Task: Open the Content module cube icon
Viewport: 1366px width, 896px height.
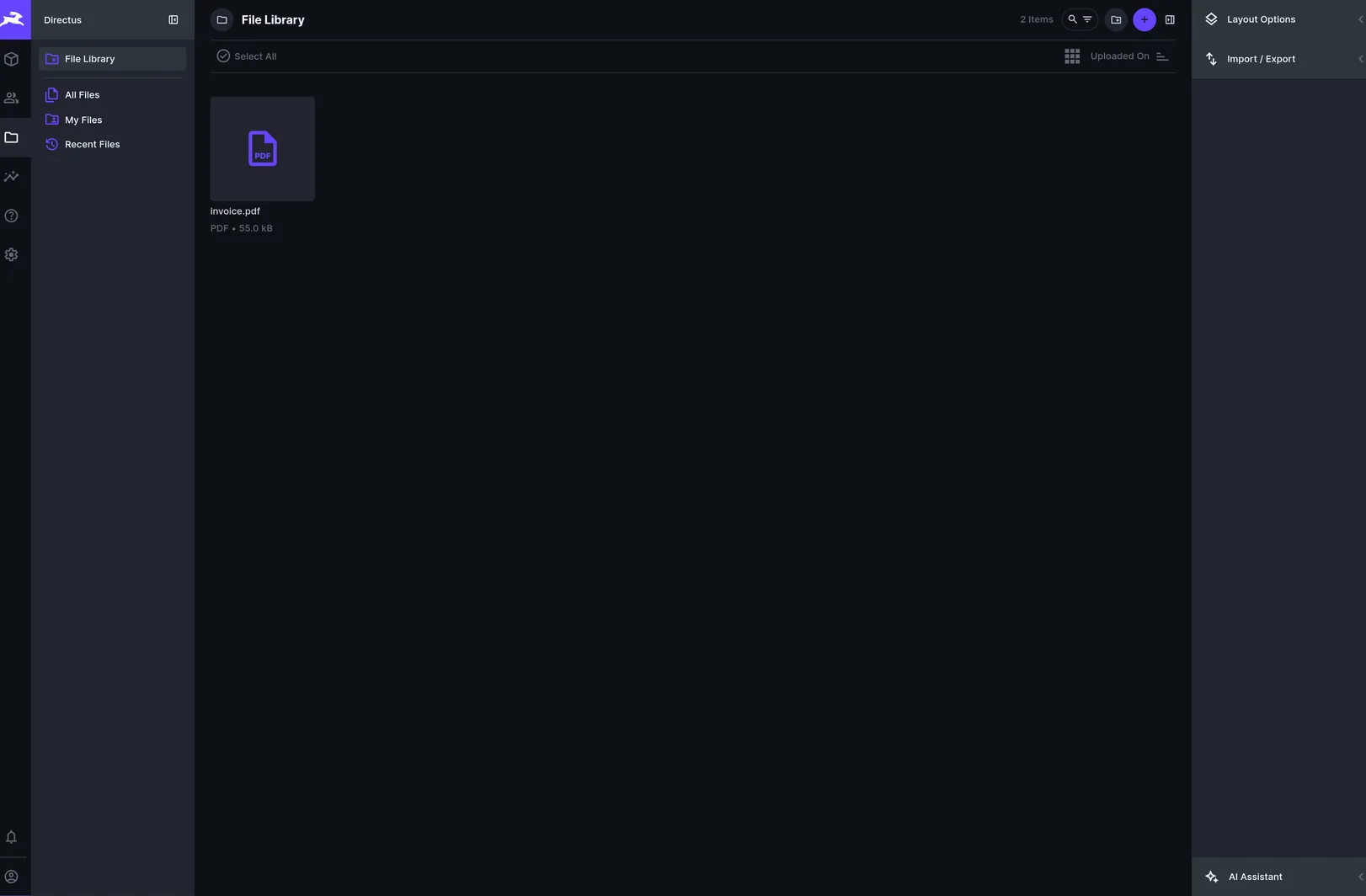Action: click(x=12, y=59)
